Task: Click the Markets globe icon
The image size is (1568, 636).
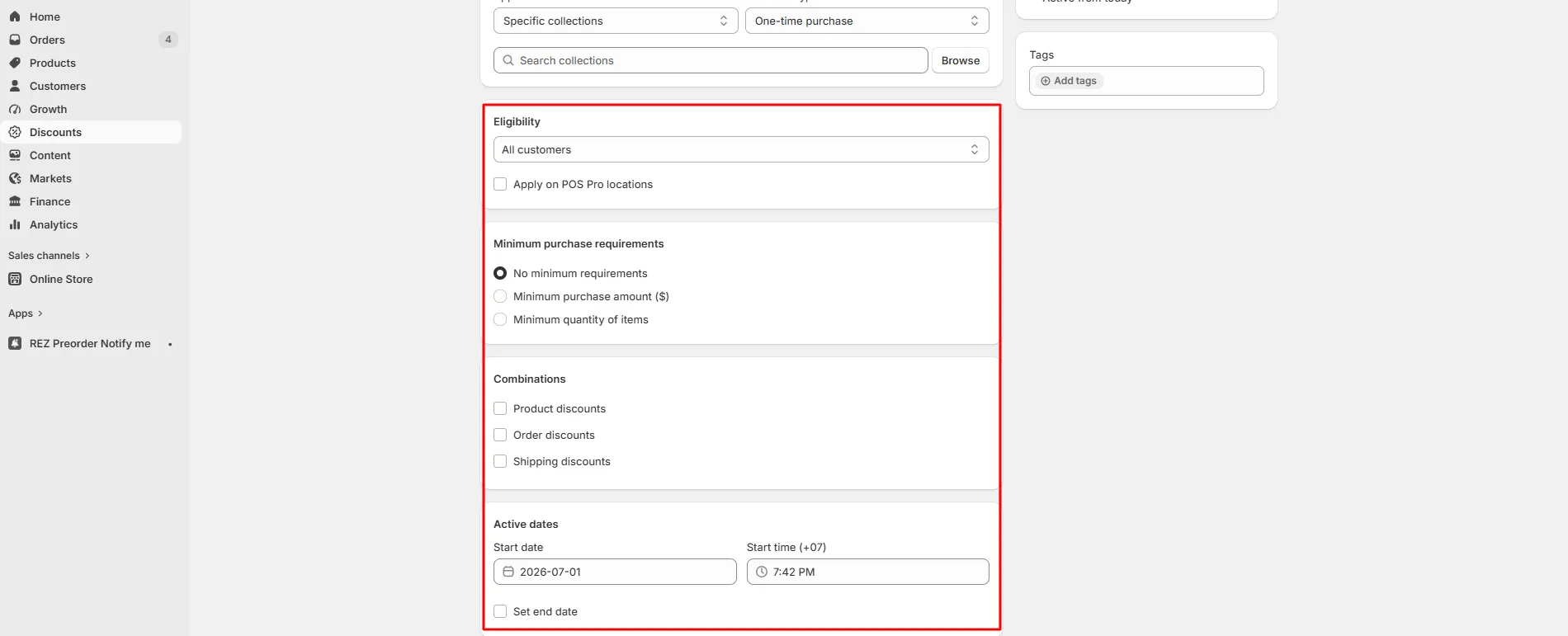Action: (15, 178)
